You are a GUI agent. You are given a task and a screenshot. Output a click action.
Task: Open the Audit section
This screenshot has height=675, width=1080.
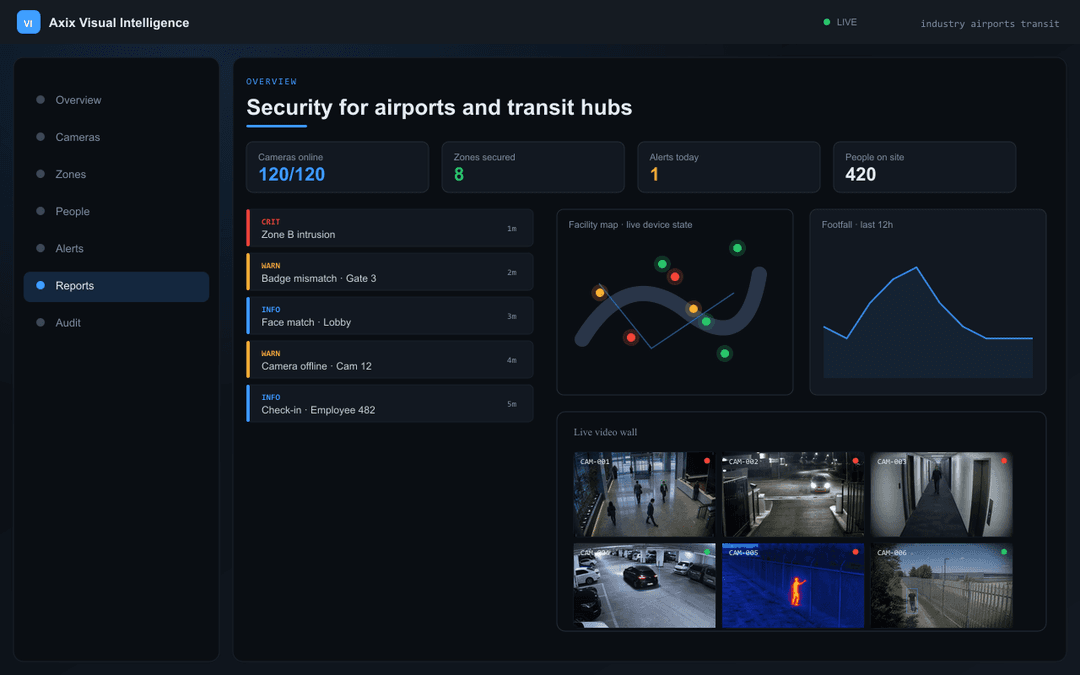point(116,323)
